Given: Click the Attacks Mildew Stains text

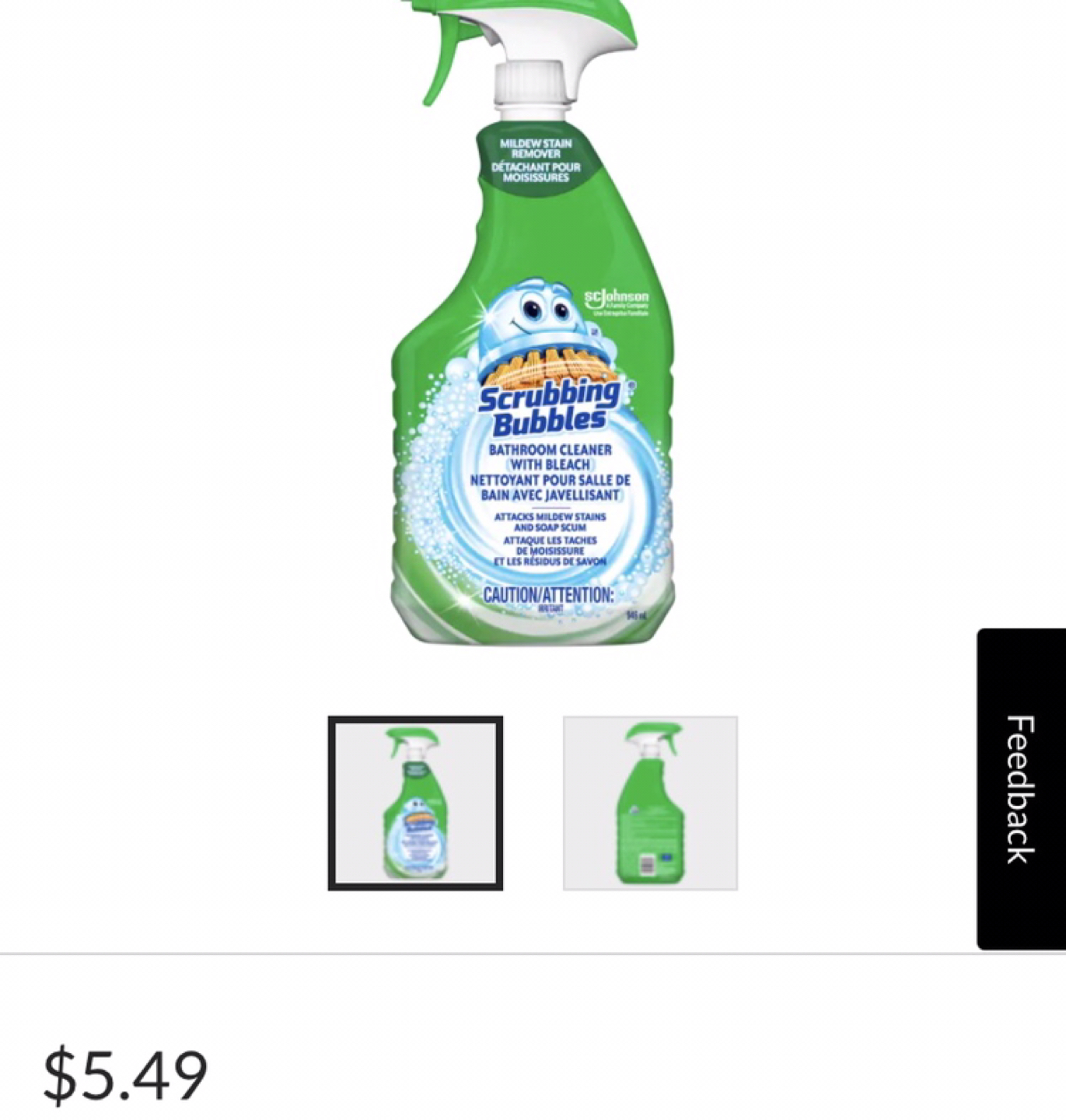Looking at the screenshot, I should (x=550, y=521).
